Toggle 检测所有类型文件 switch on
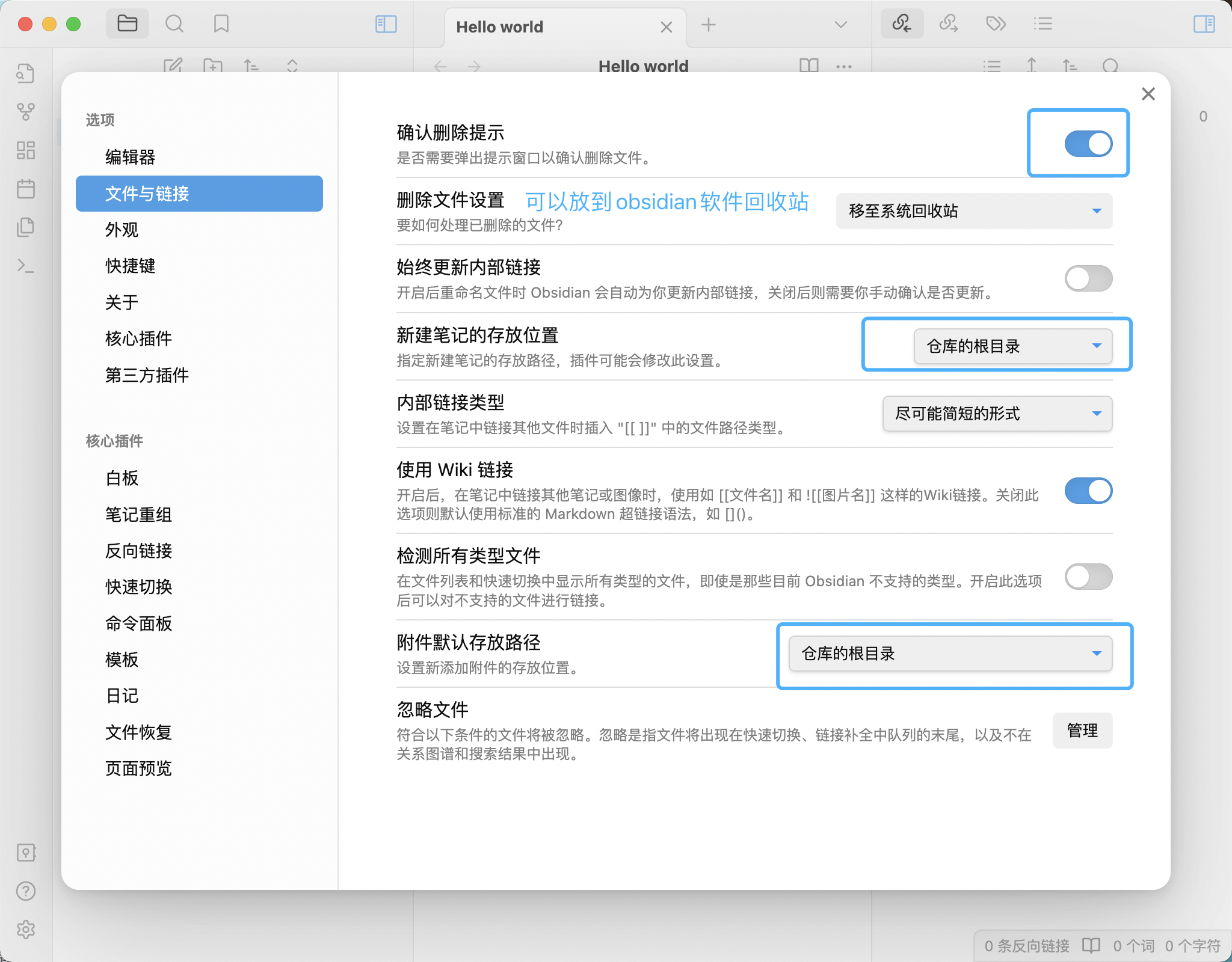This screenshot has width=1232, height=962. pos(1088,577)
